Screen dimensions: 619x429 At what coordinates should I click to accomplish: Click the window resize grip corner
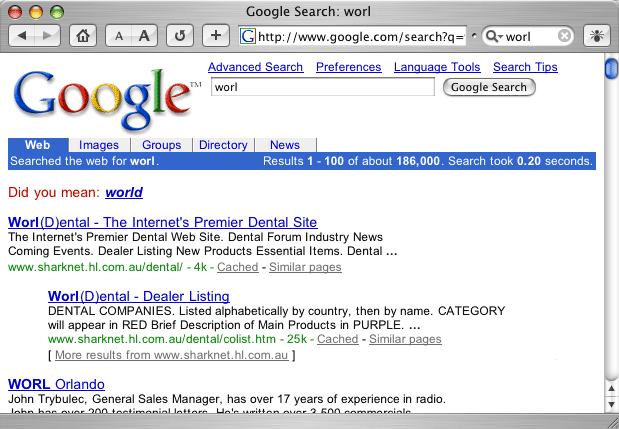tap(612, 422)
